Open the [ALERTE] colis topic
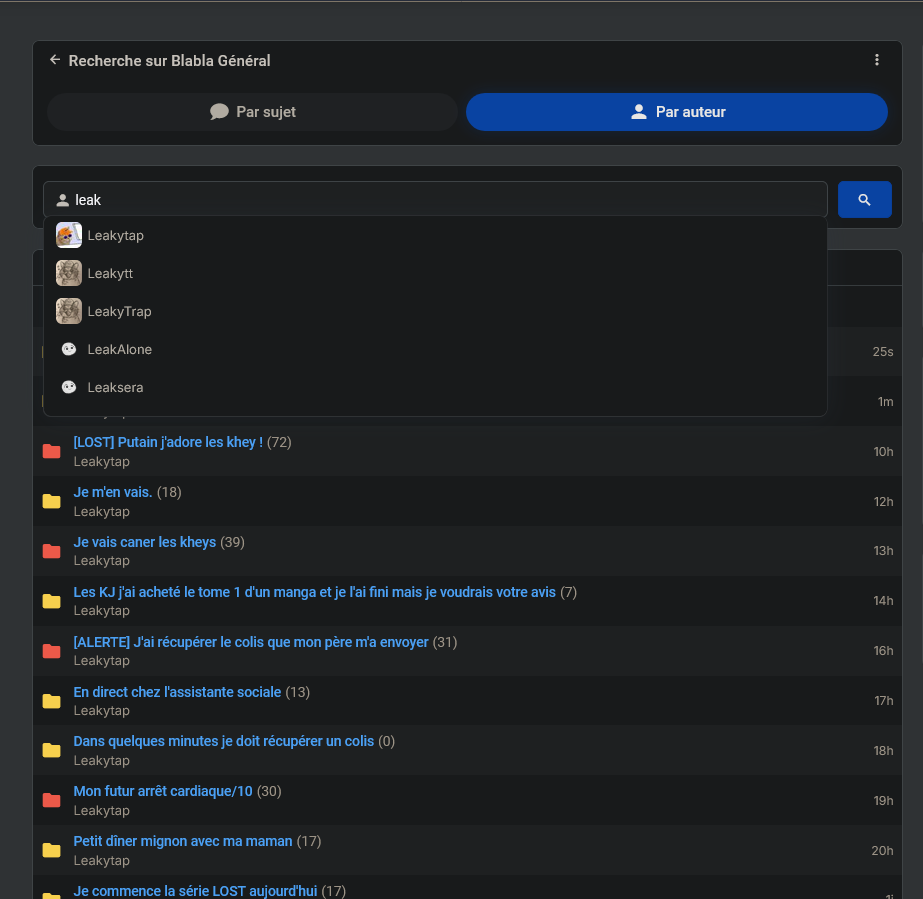This screenshot has height=899, width=923. 251,642
